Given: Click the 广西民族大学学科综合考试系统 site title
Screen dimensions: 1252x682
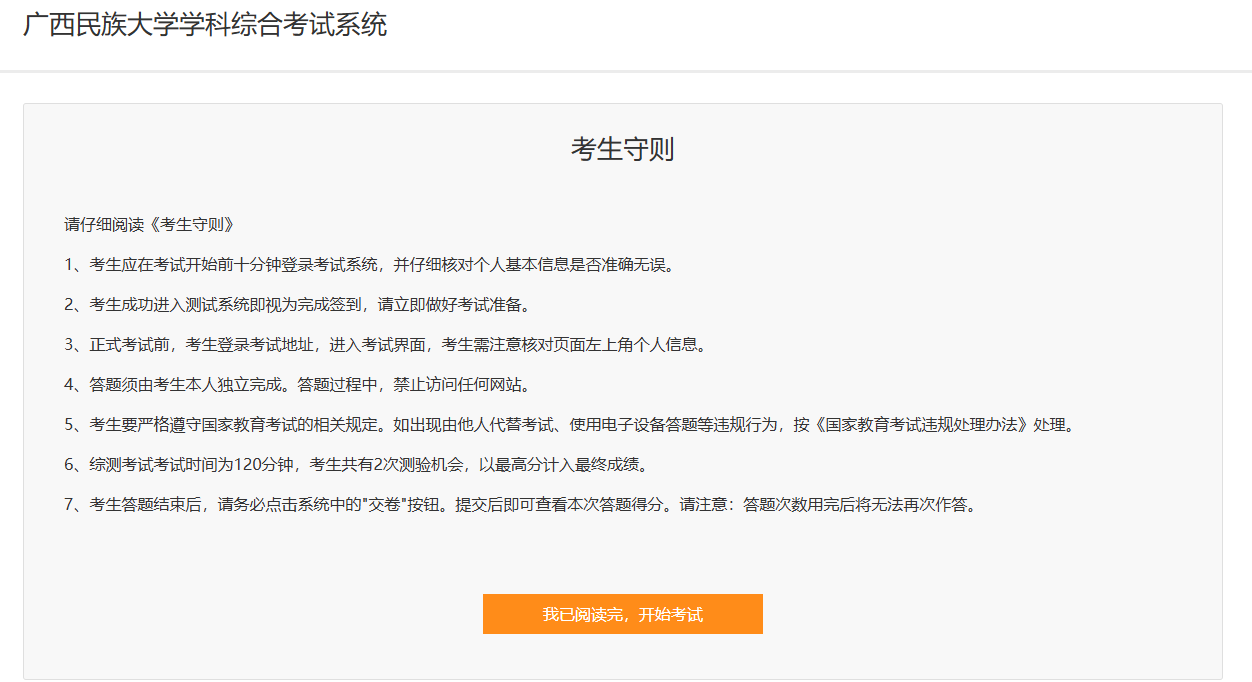Looking at the screenshot, I should point(205,25).
